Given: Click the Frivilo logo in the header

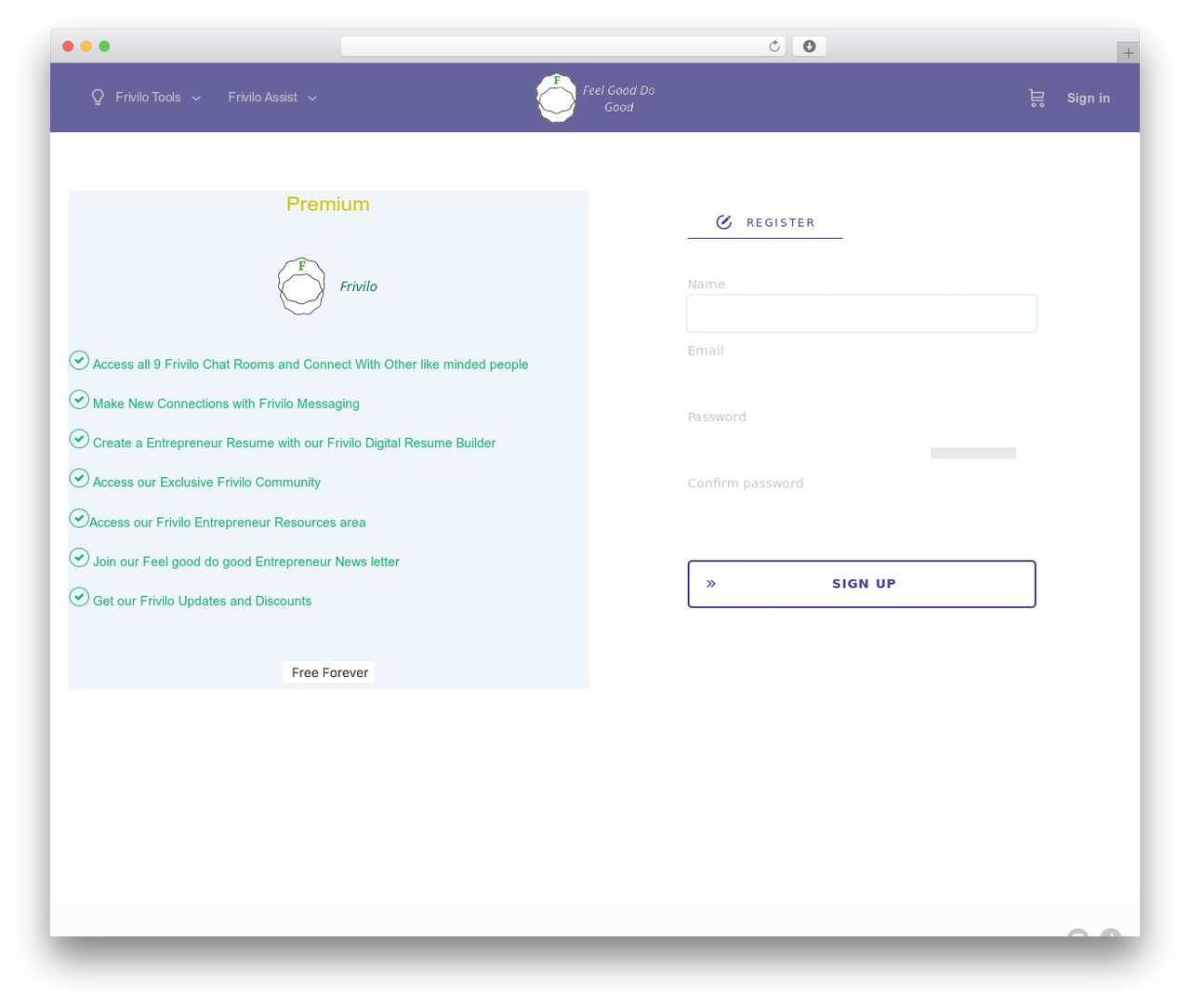Looking at the screenshot, I should (x=557, y=98).
